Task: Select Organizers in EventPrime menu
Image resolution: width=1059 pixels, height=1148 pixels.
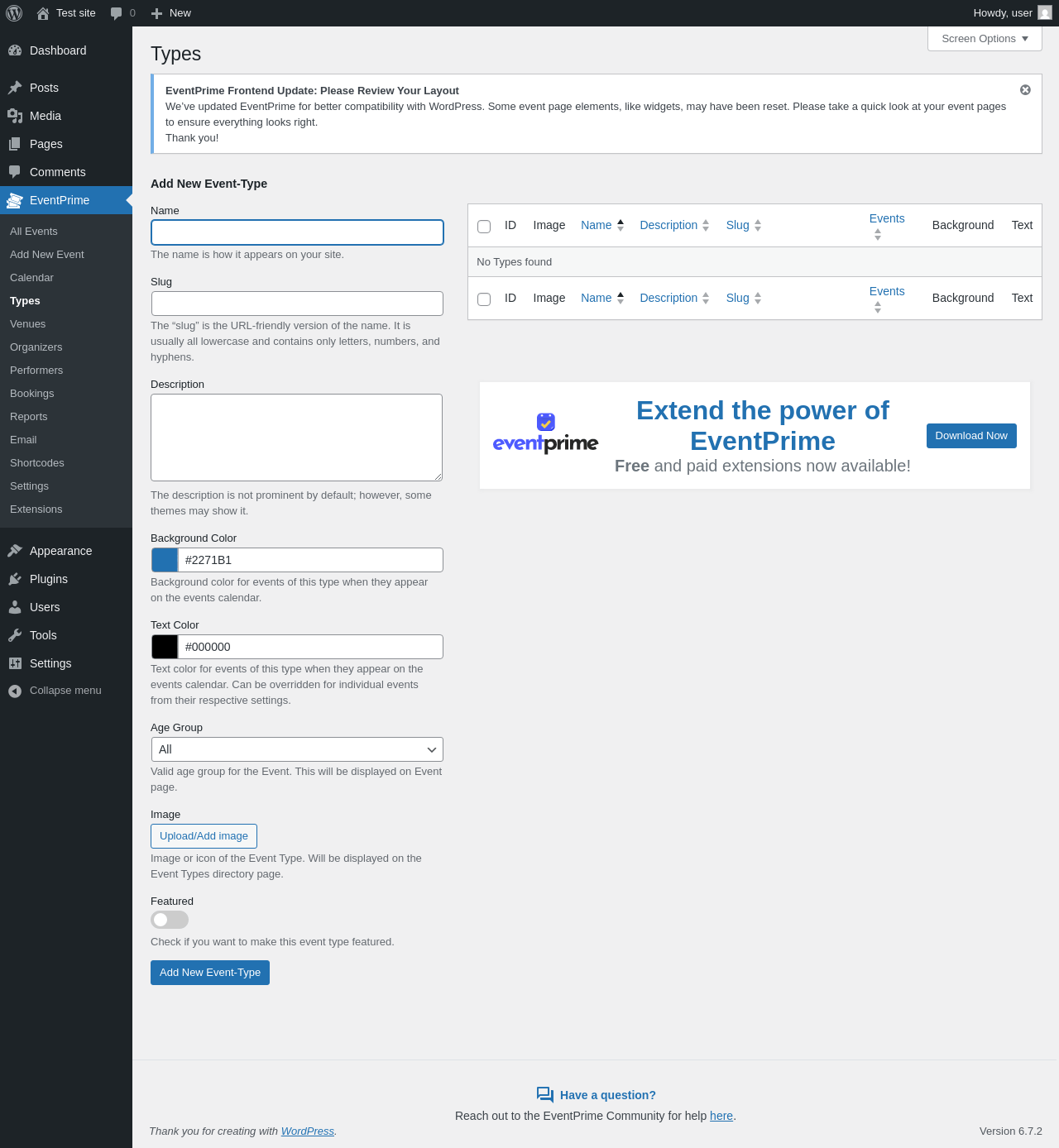Action: tap(36, 347)
